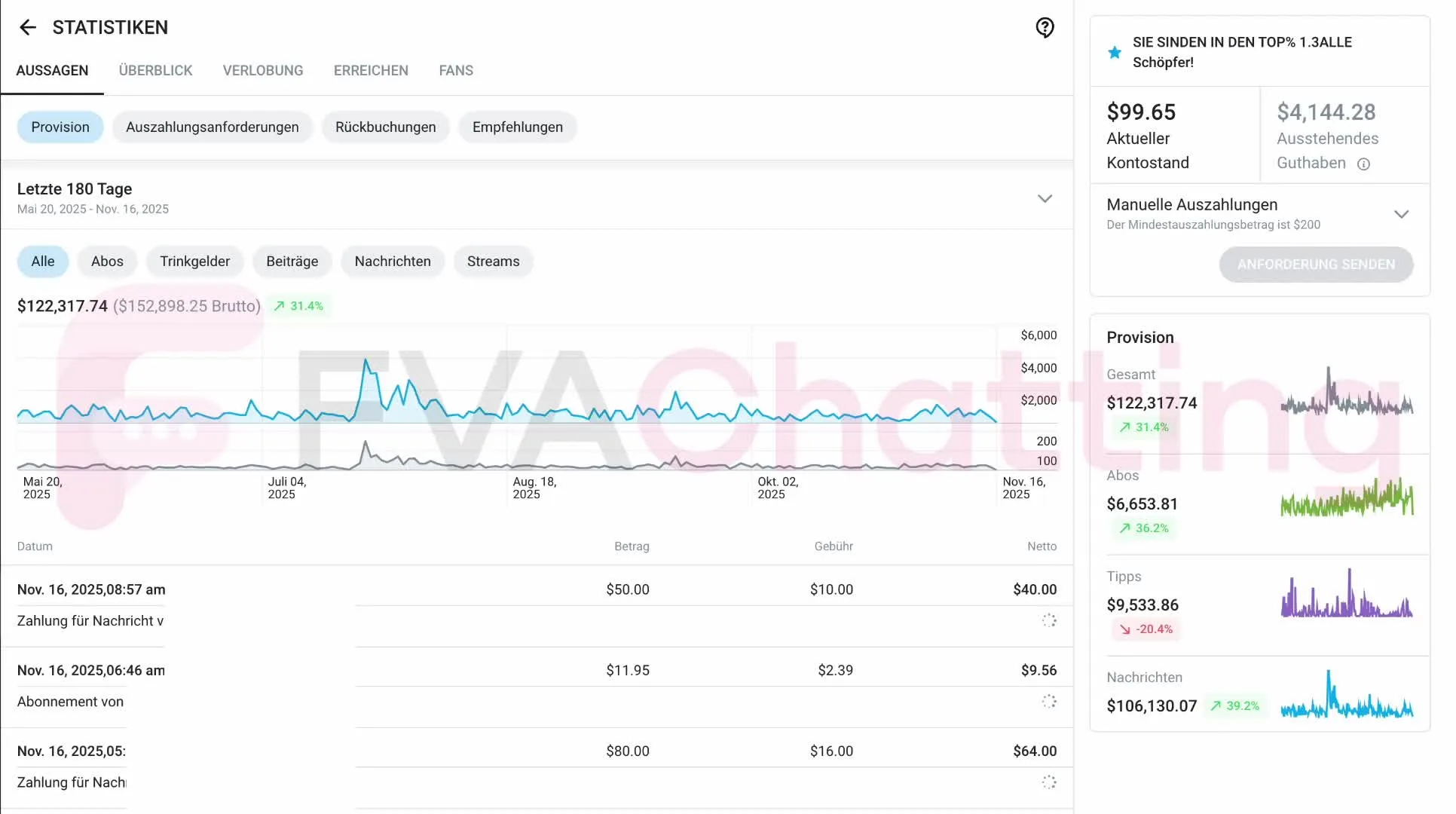This screenshot has height=814, width=1456.
Task: Click the blue star top creator icon
Action: pos(1115,52)
